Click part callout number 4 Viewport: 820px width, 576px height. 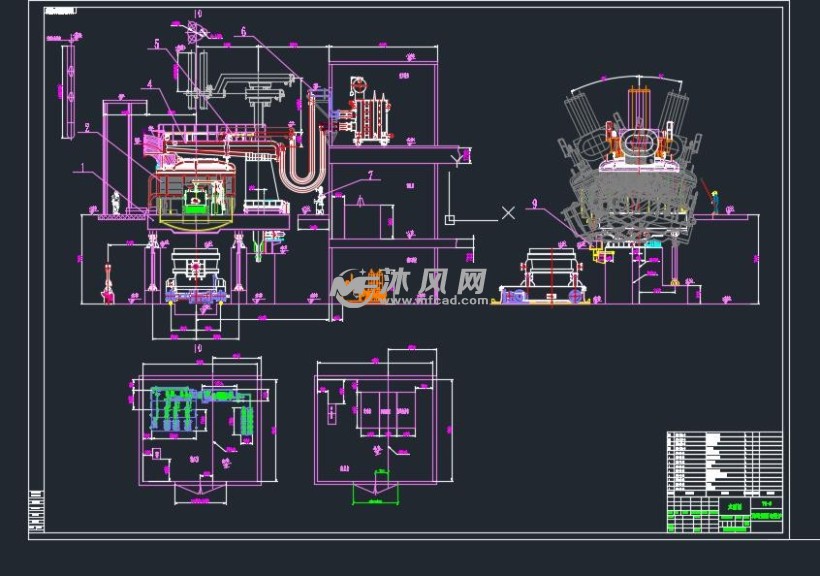pos(148,85)
